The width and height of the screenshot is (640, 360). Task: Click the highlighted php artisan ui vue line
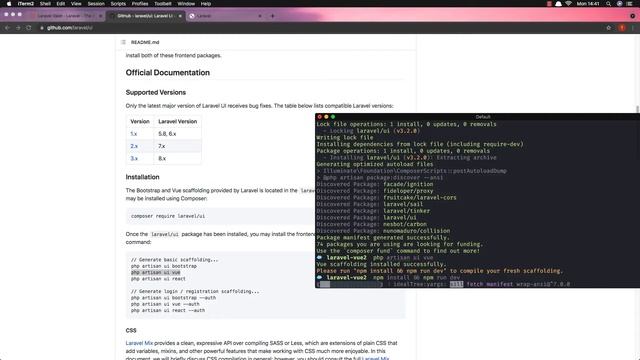156,272
